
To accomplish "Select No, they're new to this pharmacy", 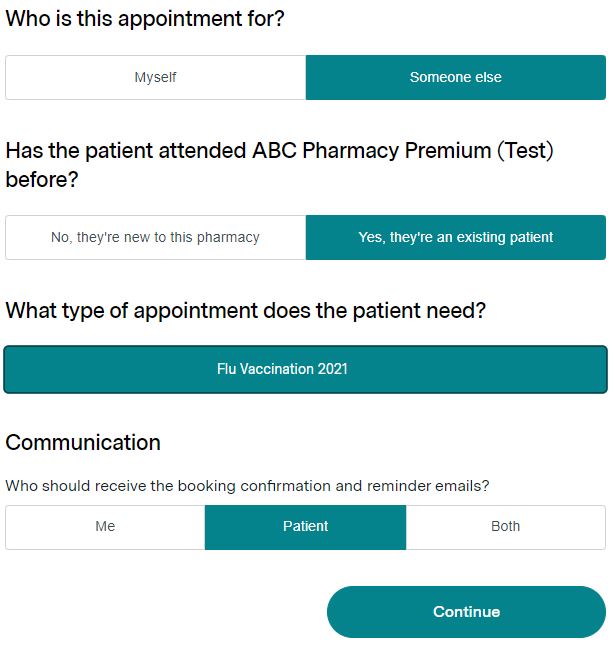I will pyautogui.click(x=156, y=237).
